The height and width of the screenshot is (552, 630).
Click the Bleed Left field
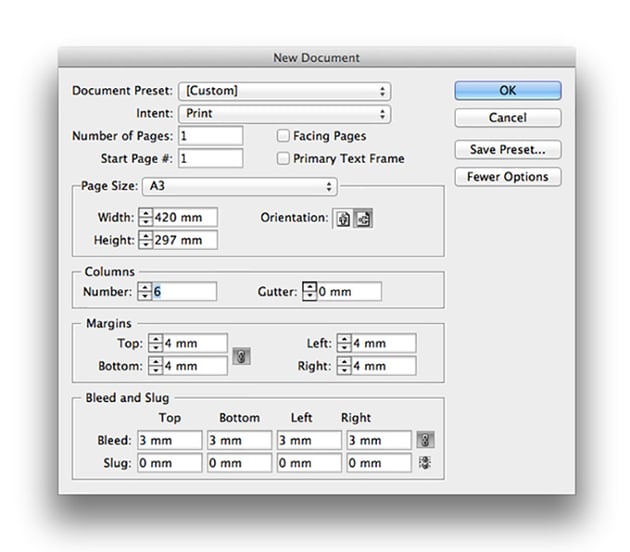pyautogui.click(x=309, y=440)
